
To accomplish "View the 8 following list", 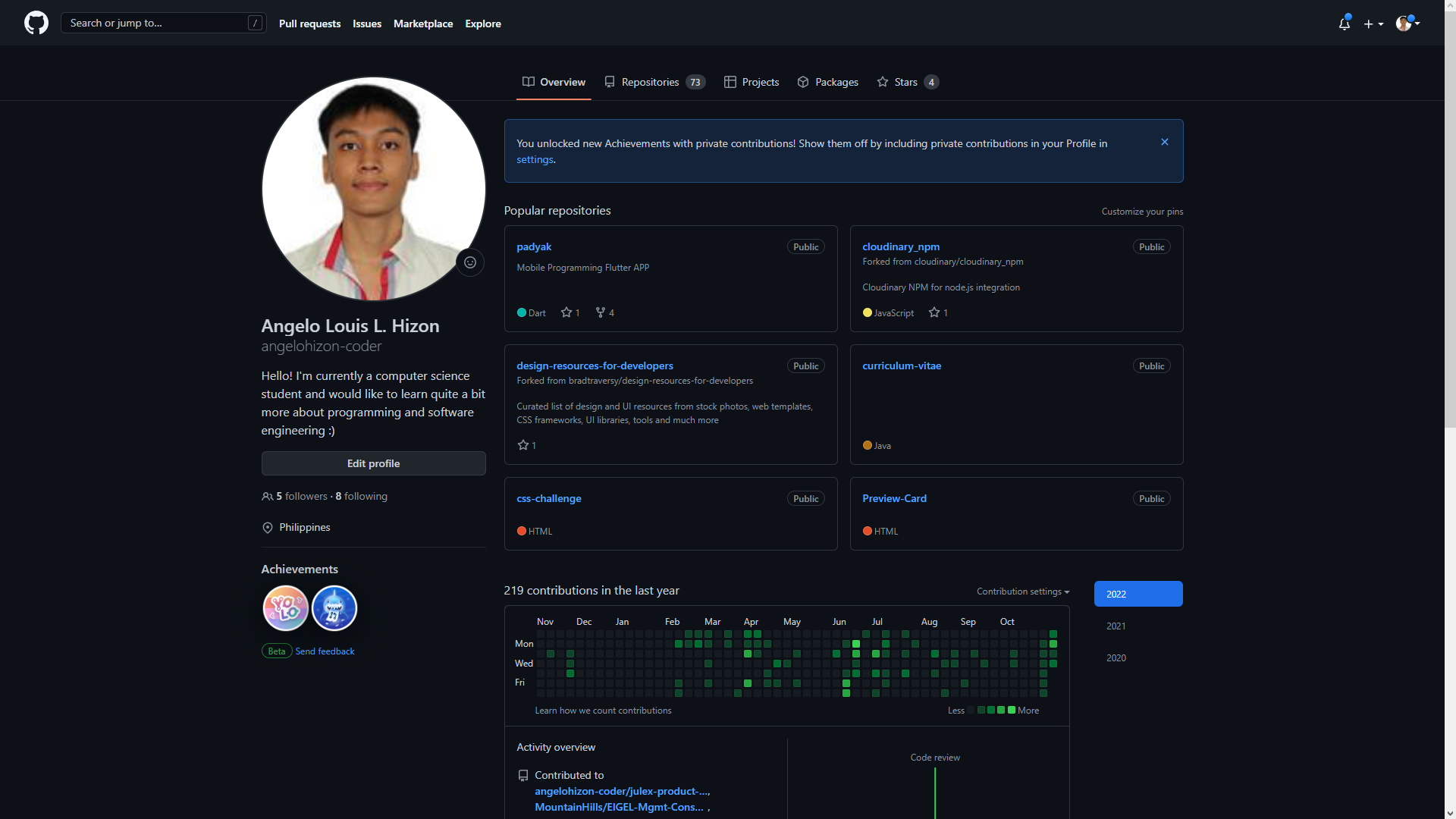I will click(362, 496).
